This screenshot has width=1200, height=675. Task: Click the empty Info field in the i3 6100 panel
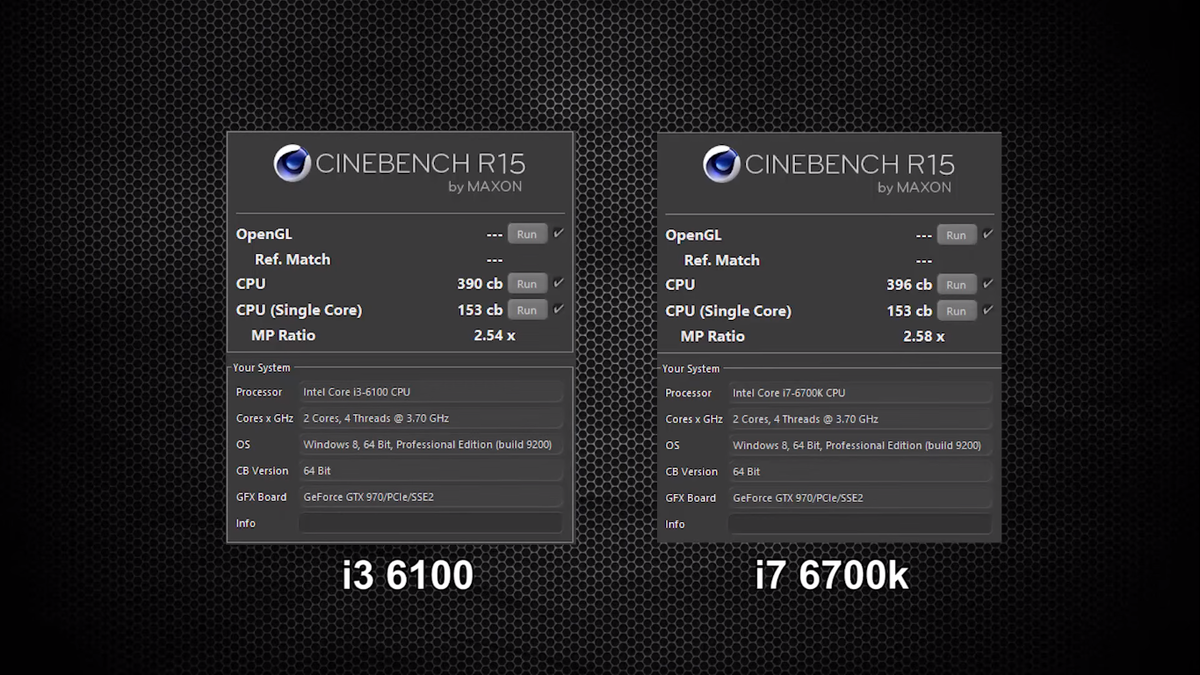(x=431, y=523)
